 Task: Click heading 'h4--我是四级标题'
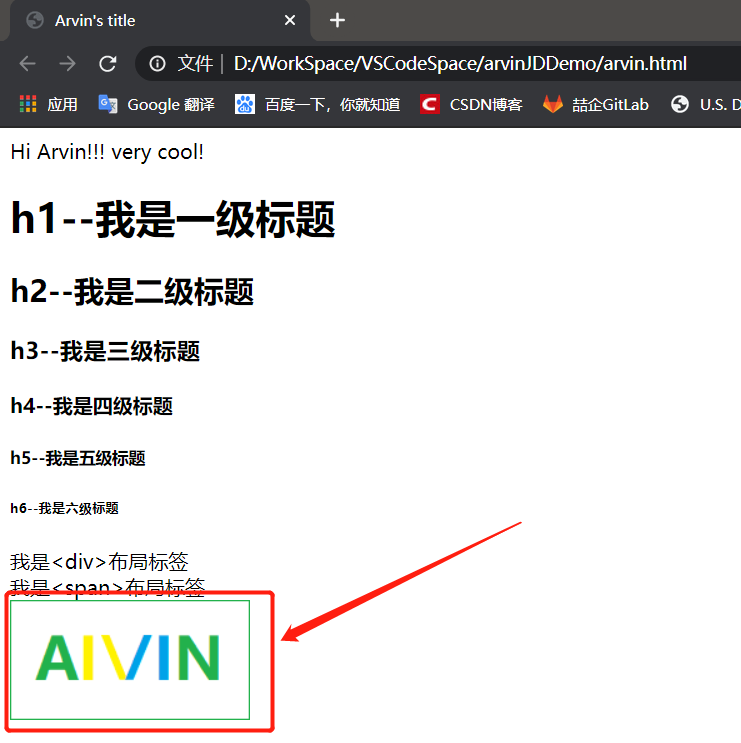91,406
